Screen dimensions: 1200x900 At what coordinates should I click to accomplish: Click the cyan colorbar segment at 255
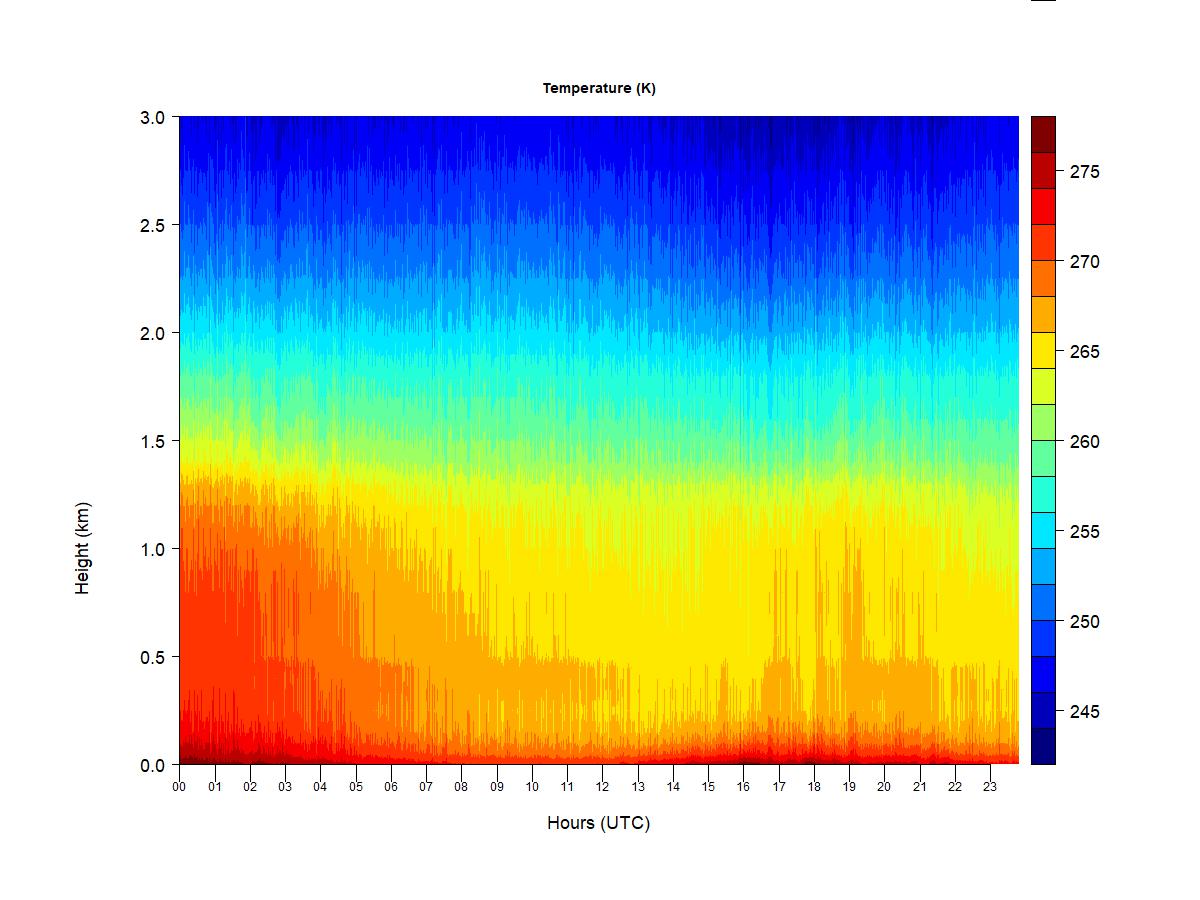tap(1043, 530)
